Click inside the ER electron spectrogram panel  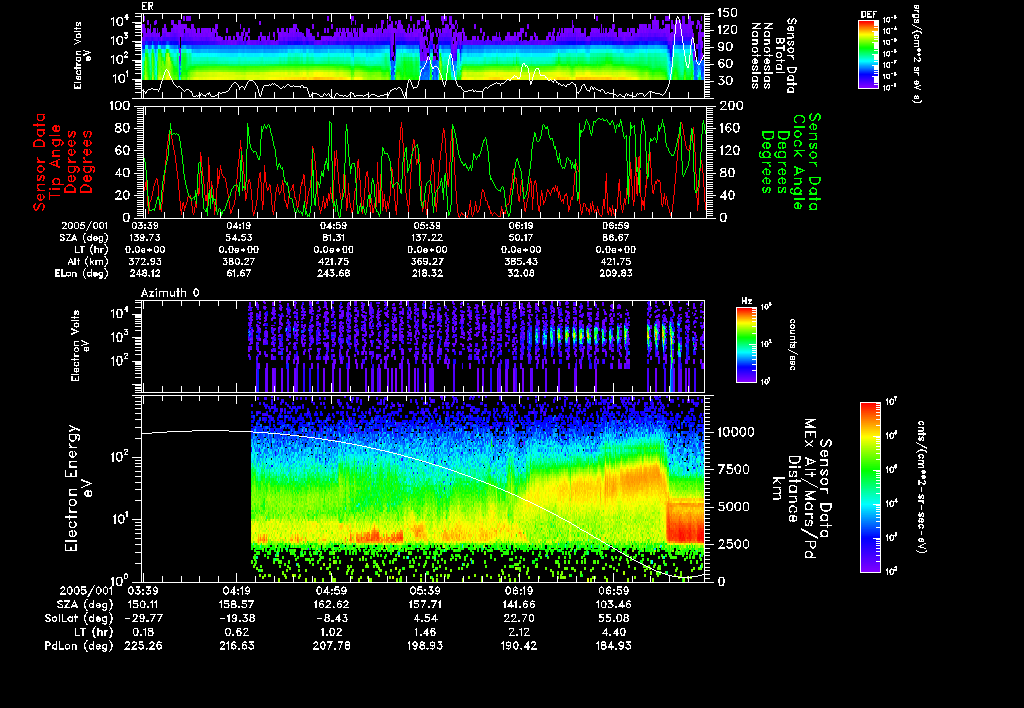tap(423, 56)
